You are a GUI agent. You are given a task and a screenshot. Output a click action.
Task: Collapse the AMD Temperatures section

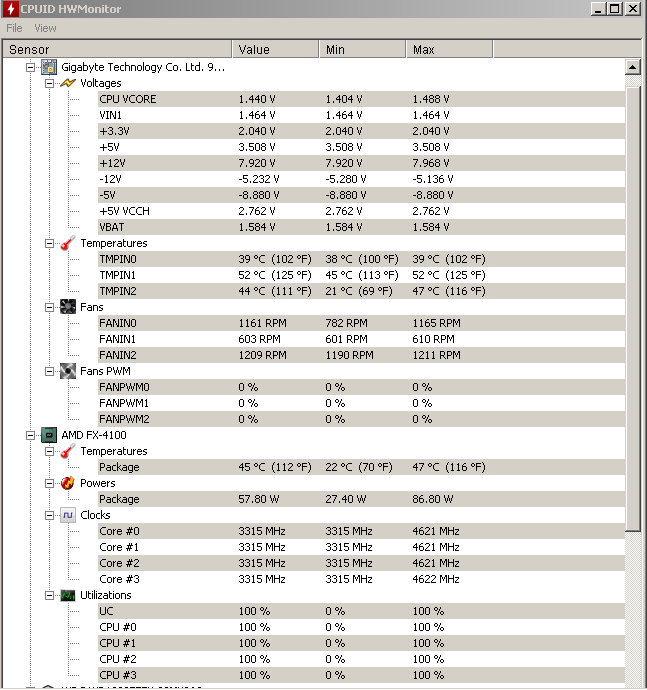tap(49, 451)
